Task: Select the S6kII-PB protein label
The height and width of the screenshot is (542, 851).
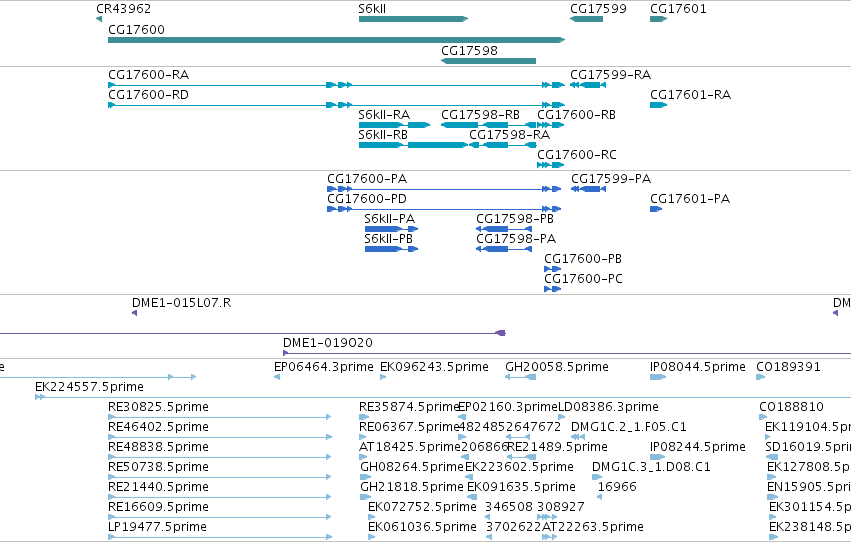Action: (389, 239)
